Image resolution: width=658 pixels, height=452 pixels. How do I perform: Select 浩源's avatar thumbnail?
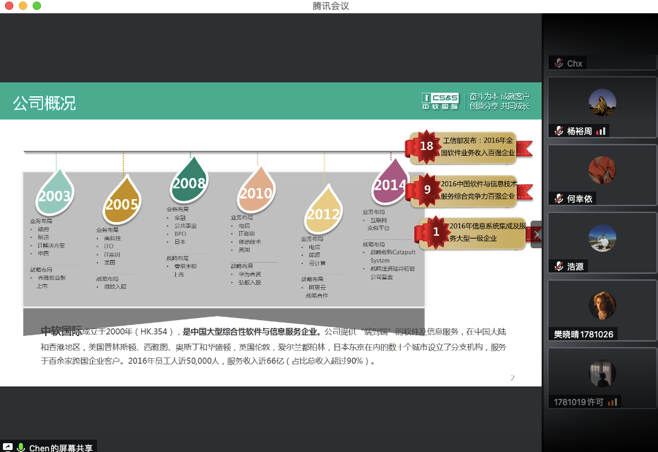tap(602, 238)
